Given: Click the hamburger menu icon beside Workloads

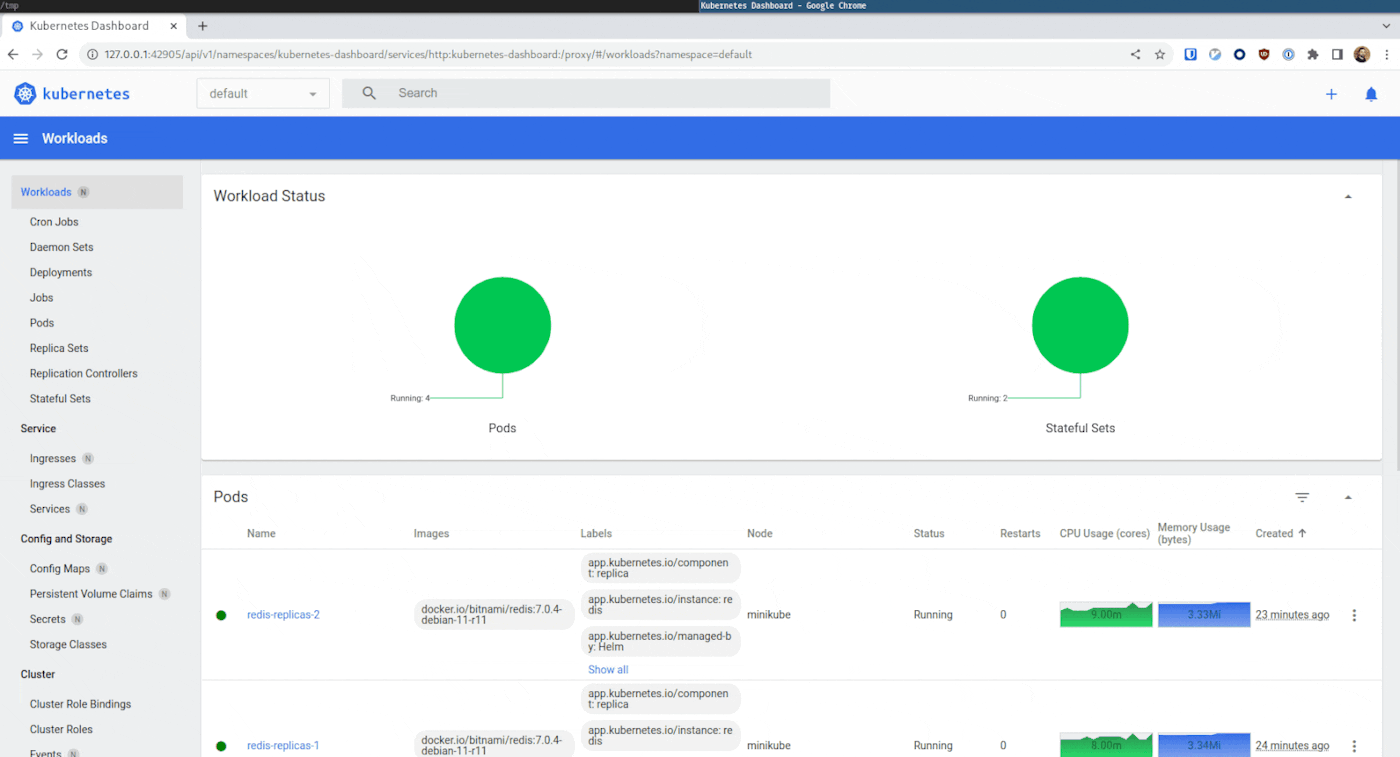Looking at the screenshot, I should pyautogui.click(x=20, y=138).
